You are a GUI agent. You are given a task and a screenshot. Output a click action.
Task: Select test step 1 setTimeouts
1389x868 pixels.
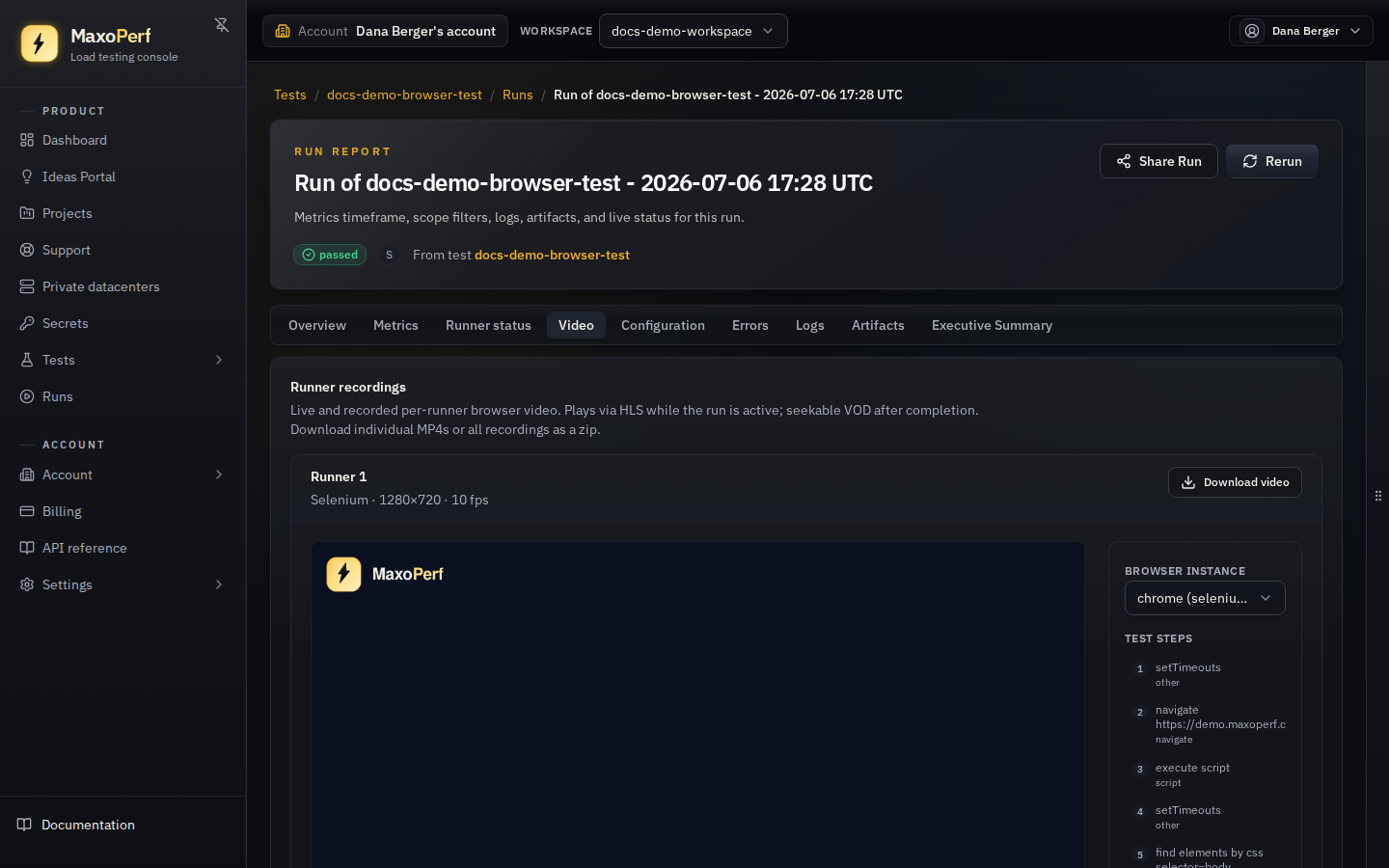click(1205, 674)
